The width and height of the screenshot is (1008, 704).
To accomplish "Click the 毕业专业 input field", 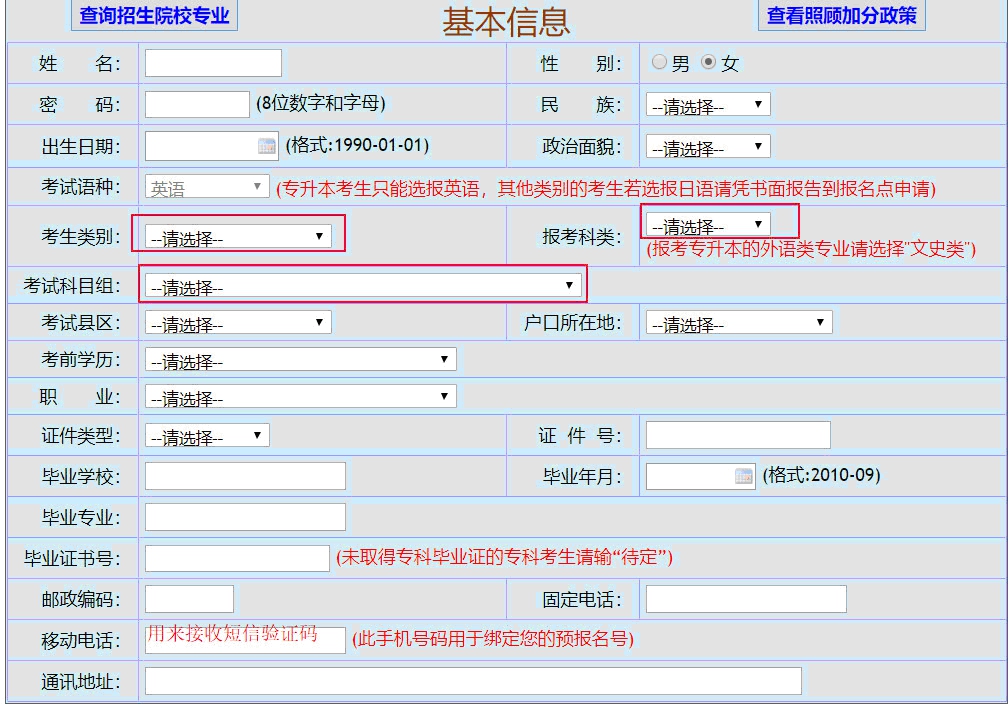I will tap(245, 517).
